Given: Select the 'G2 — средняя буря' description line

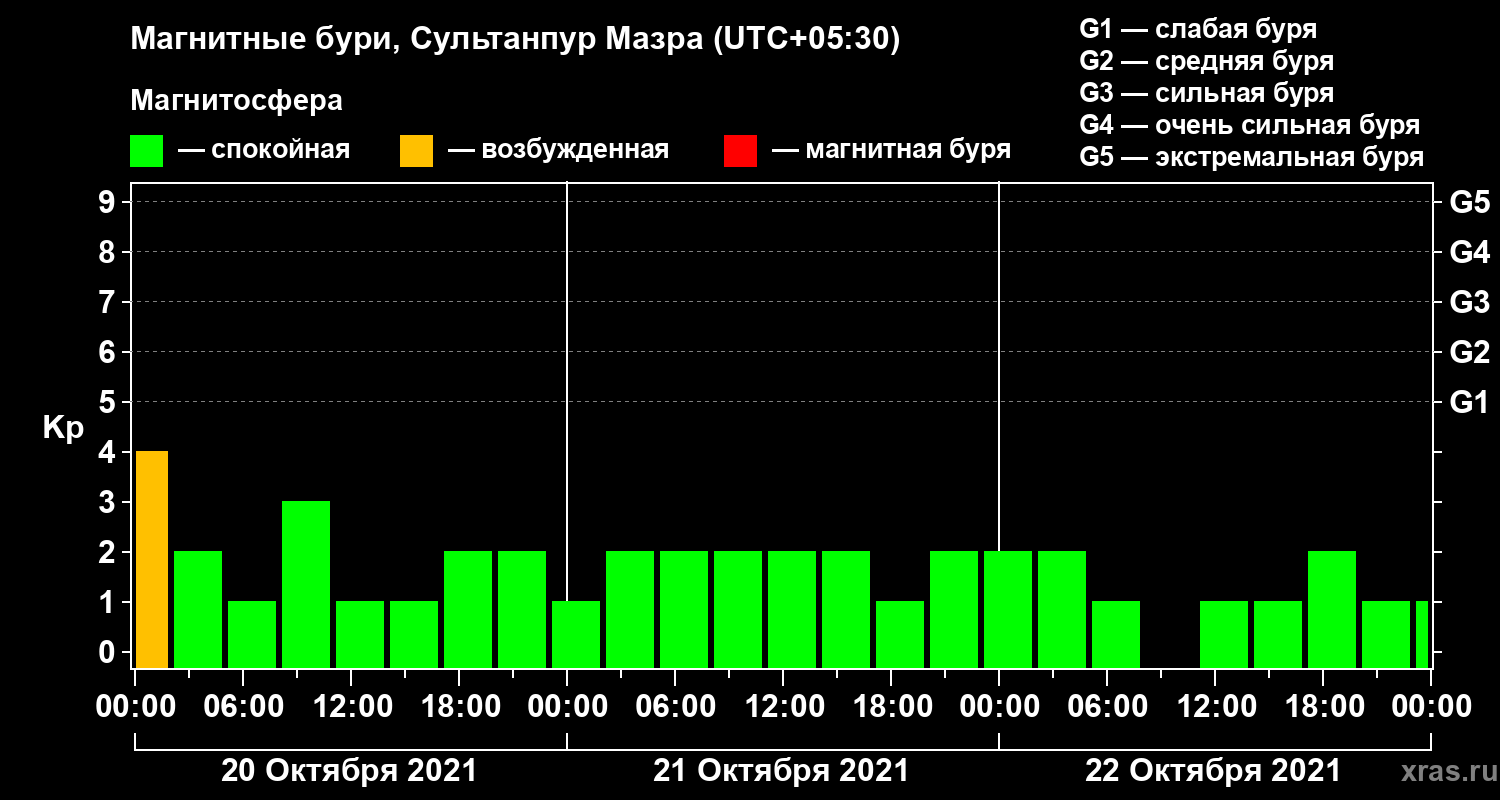Looking at the screenshot, I should (x=1207, y=61).
